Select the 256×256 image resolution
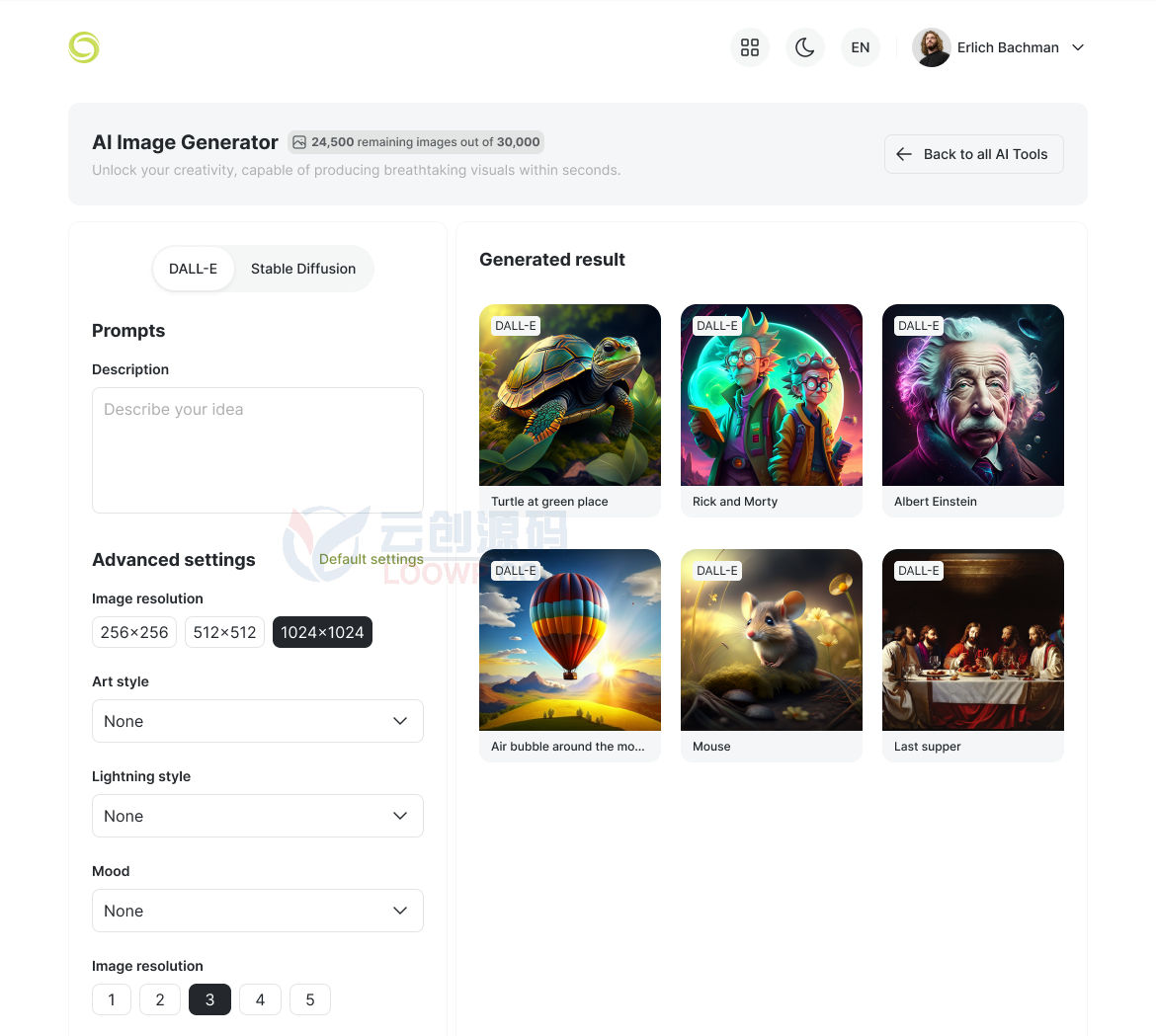The width and height of the screenshot is (1156, 1036). [x=134, y=632]
